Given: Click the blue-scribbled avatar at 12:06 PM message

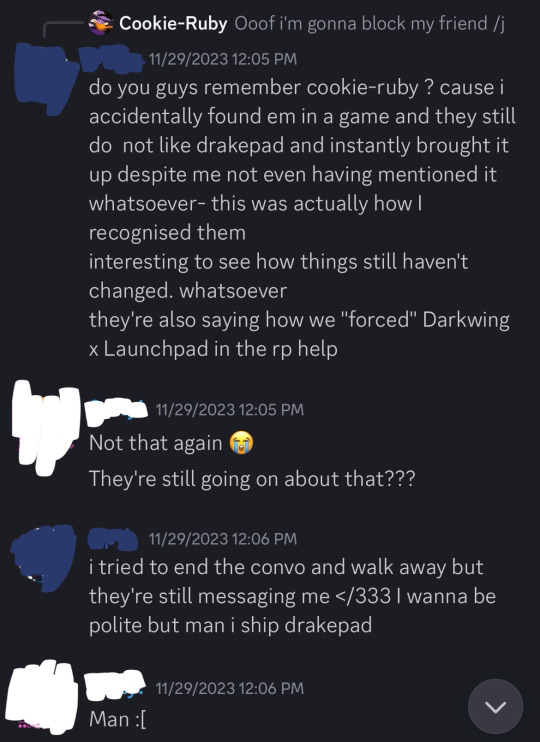Looking at the screenshot, I should click(44, 558).
